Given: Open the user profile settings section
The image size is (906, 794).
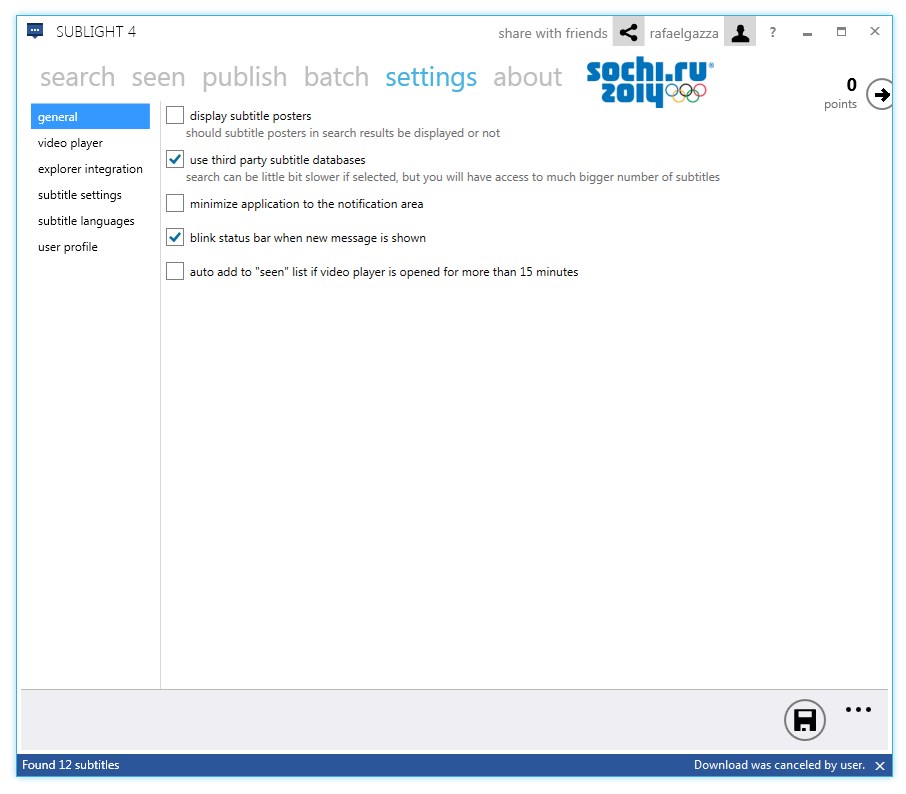Looking at the screenshot, I should pos(67,247).
